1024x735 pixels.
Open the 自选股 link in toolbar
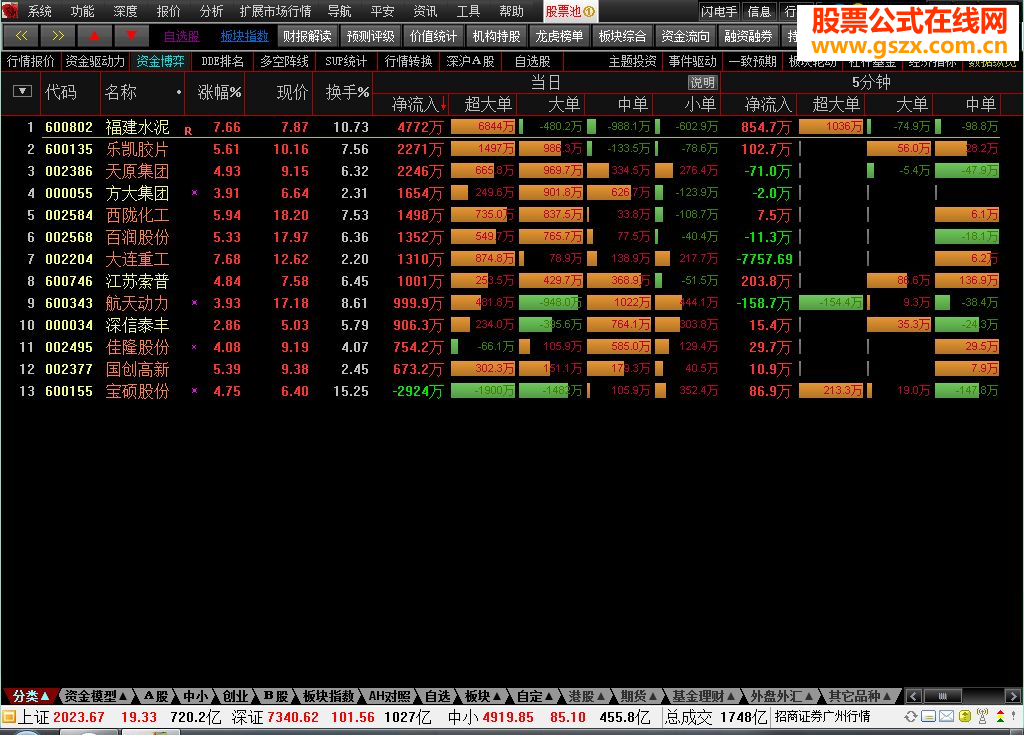point(182,37)
